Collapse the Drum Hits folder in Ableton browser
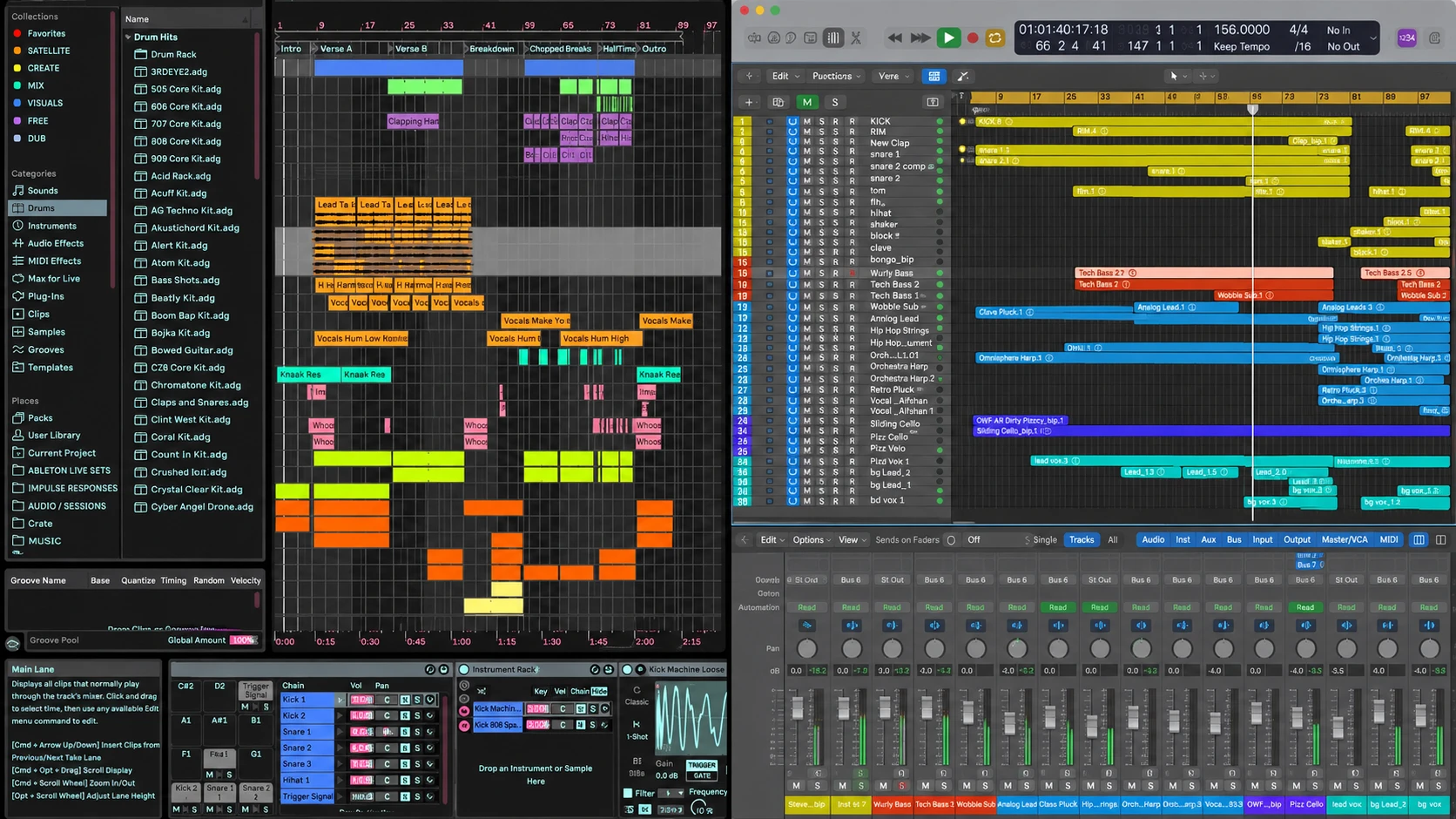Screen dimensions: 1456x819 tap(129, 37)
